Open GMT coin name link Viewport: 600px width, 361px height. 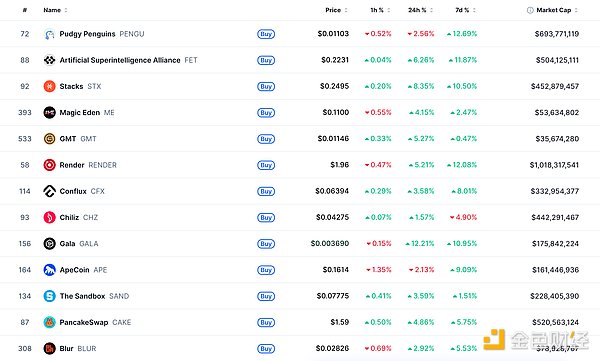click(68, 139)
